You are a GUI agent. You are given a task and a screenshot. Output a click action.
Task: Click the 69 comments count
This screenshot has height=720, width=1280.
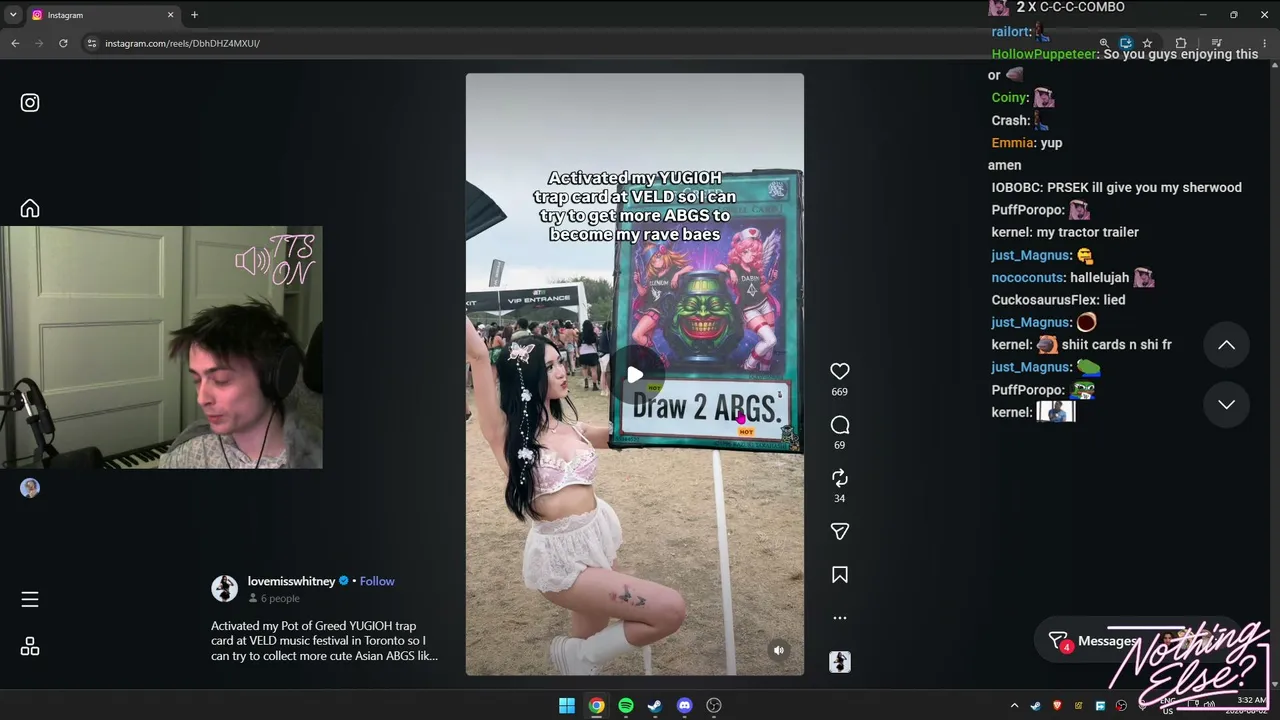(840, 445)
